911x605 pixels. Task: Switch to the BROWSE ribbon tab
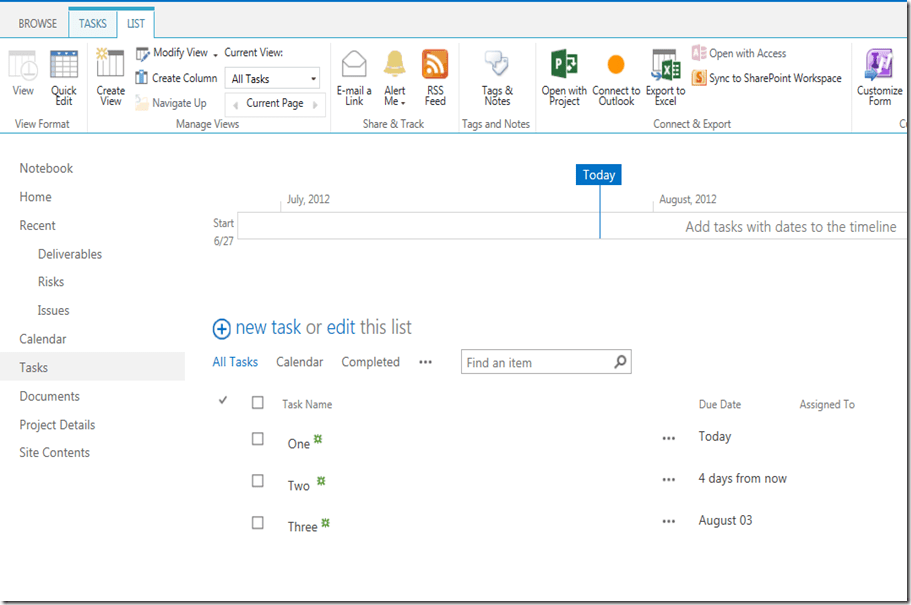pyautogui.click(x=38, y=23)
